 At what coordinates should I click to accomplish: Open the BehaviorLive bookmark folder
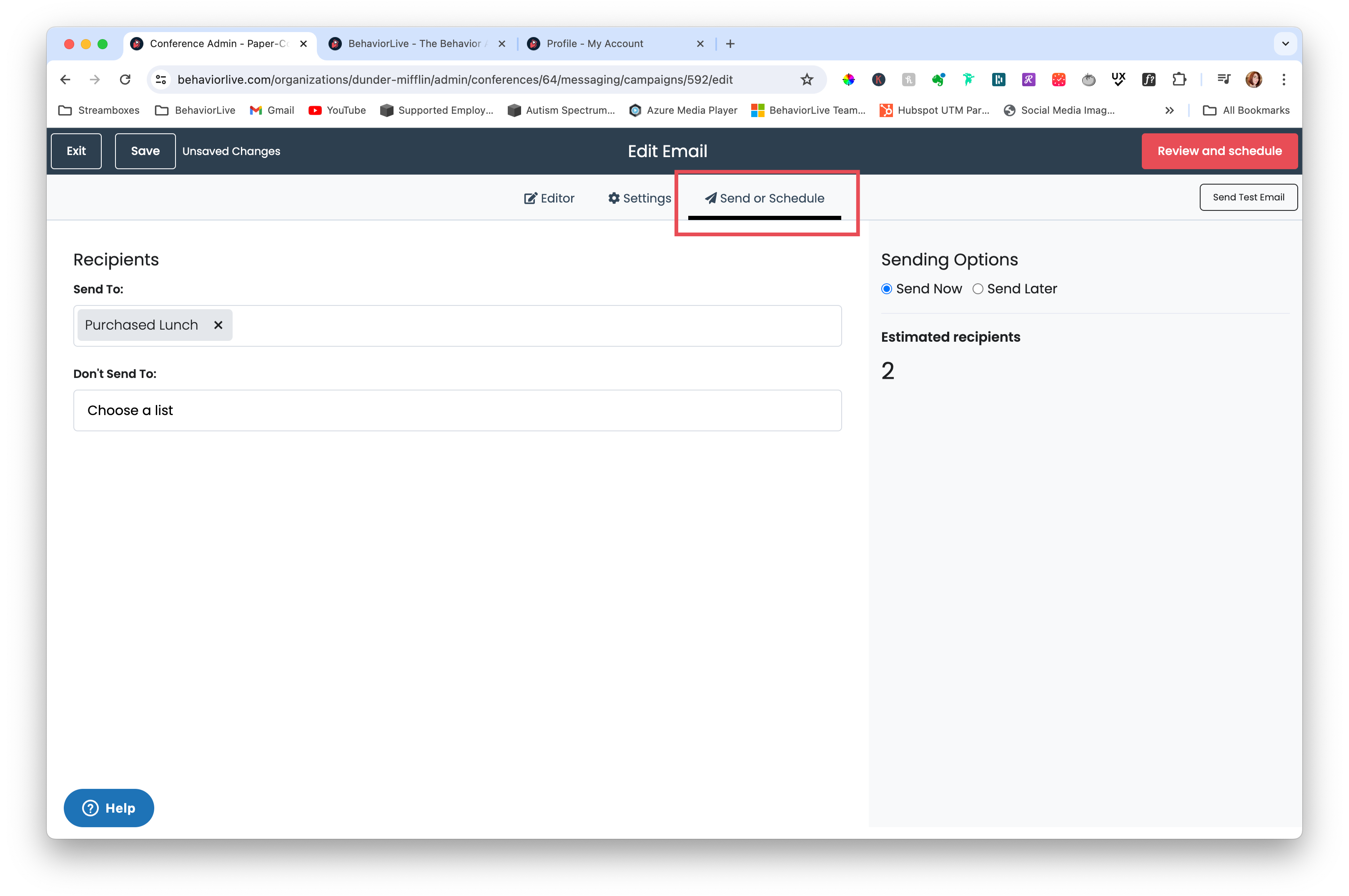[x=195, y=110]
